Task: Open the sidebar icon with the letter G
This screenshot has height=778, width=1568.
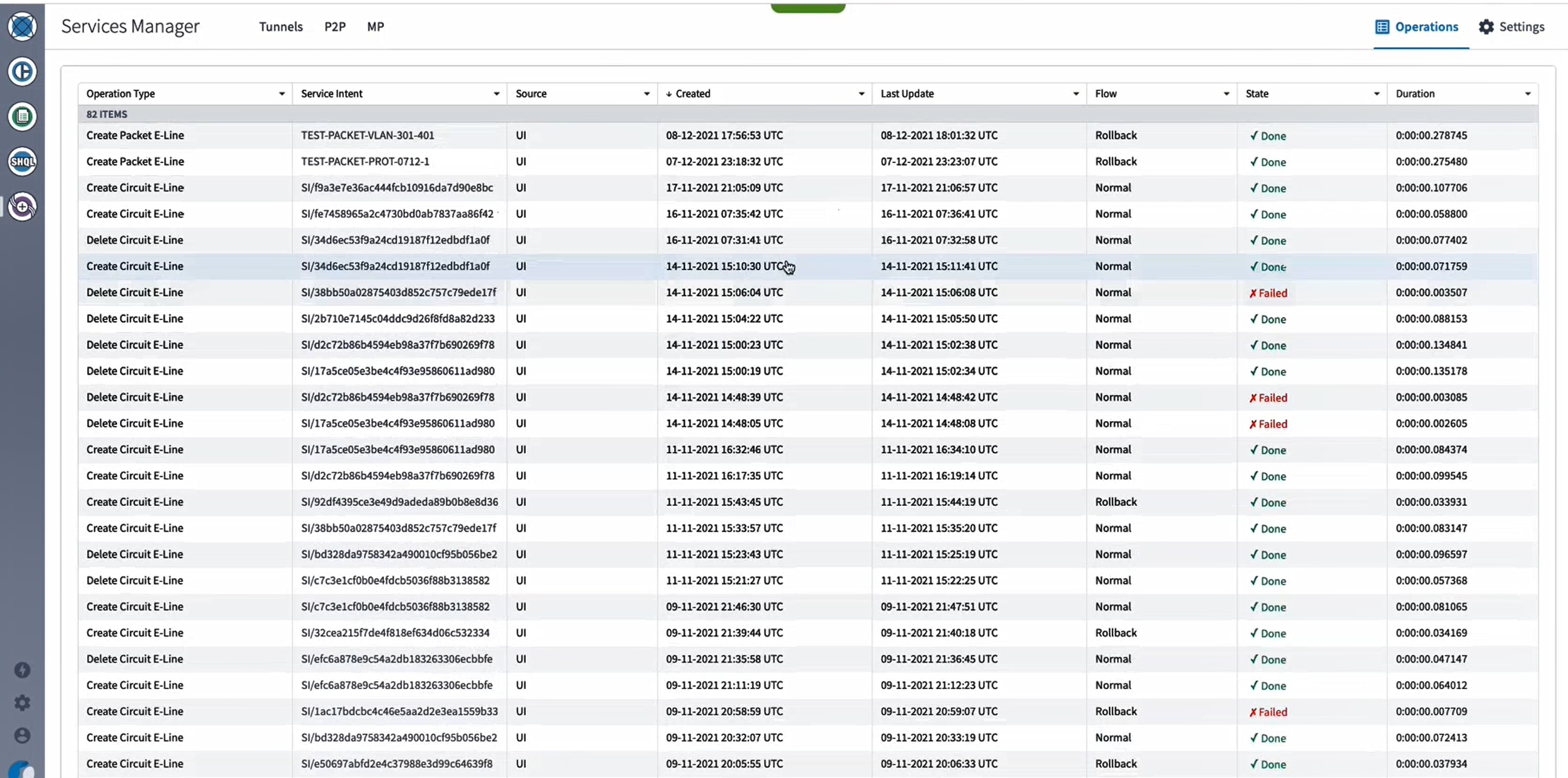Action: pos(22,72)
